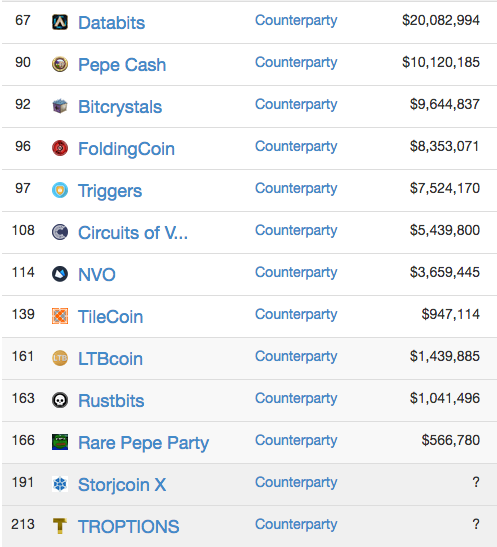Click the Bitcrystals cube icon
This screenshot has height=547, width=497.
tap(60, 106)
